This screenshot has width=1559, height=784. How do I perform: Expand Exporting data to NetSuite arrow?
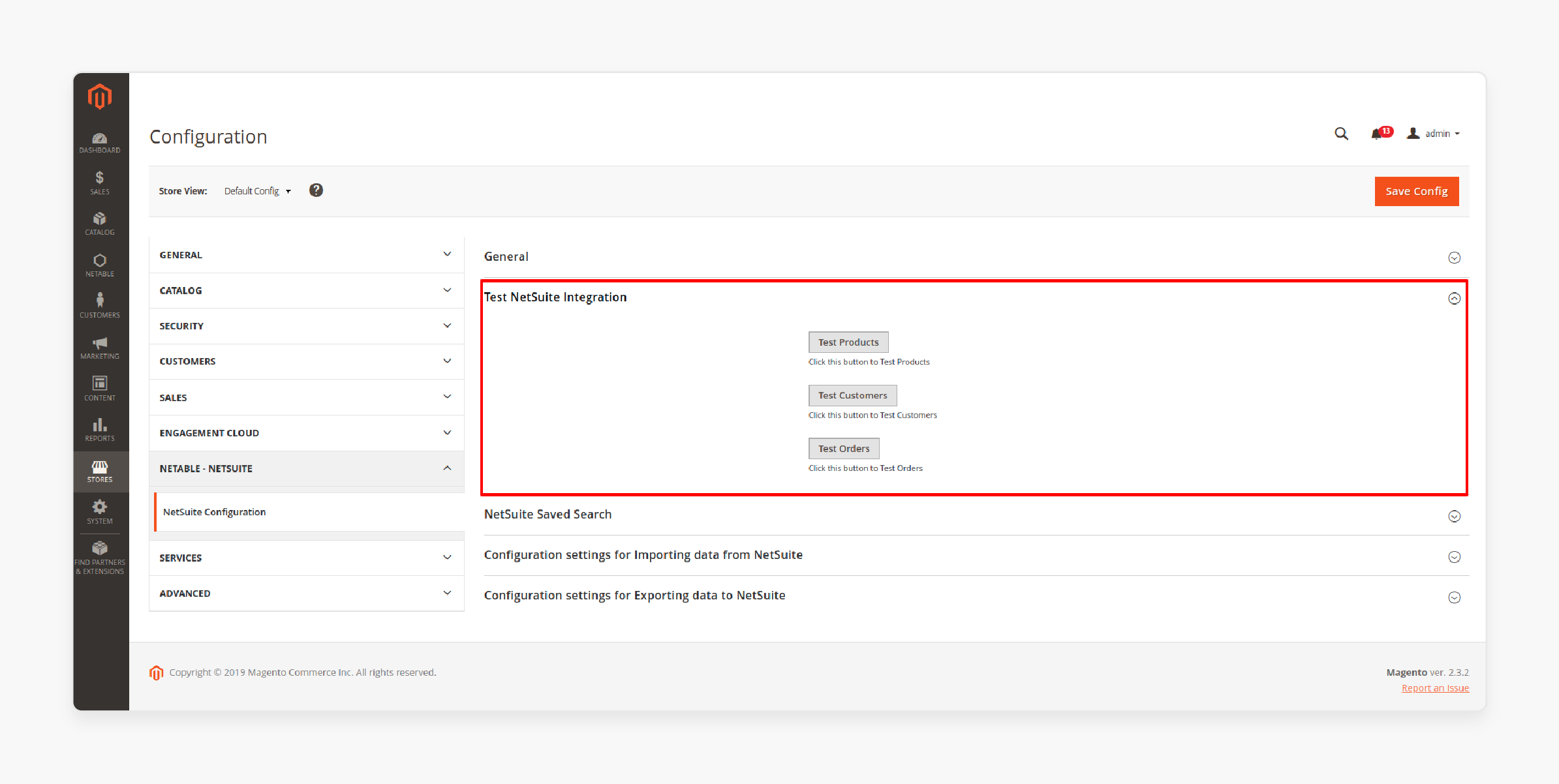1454,597
